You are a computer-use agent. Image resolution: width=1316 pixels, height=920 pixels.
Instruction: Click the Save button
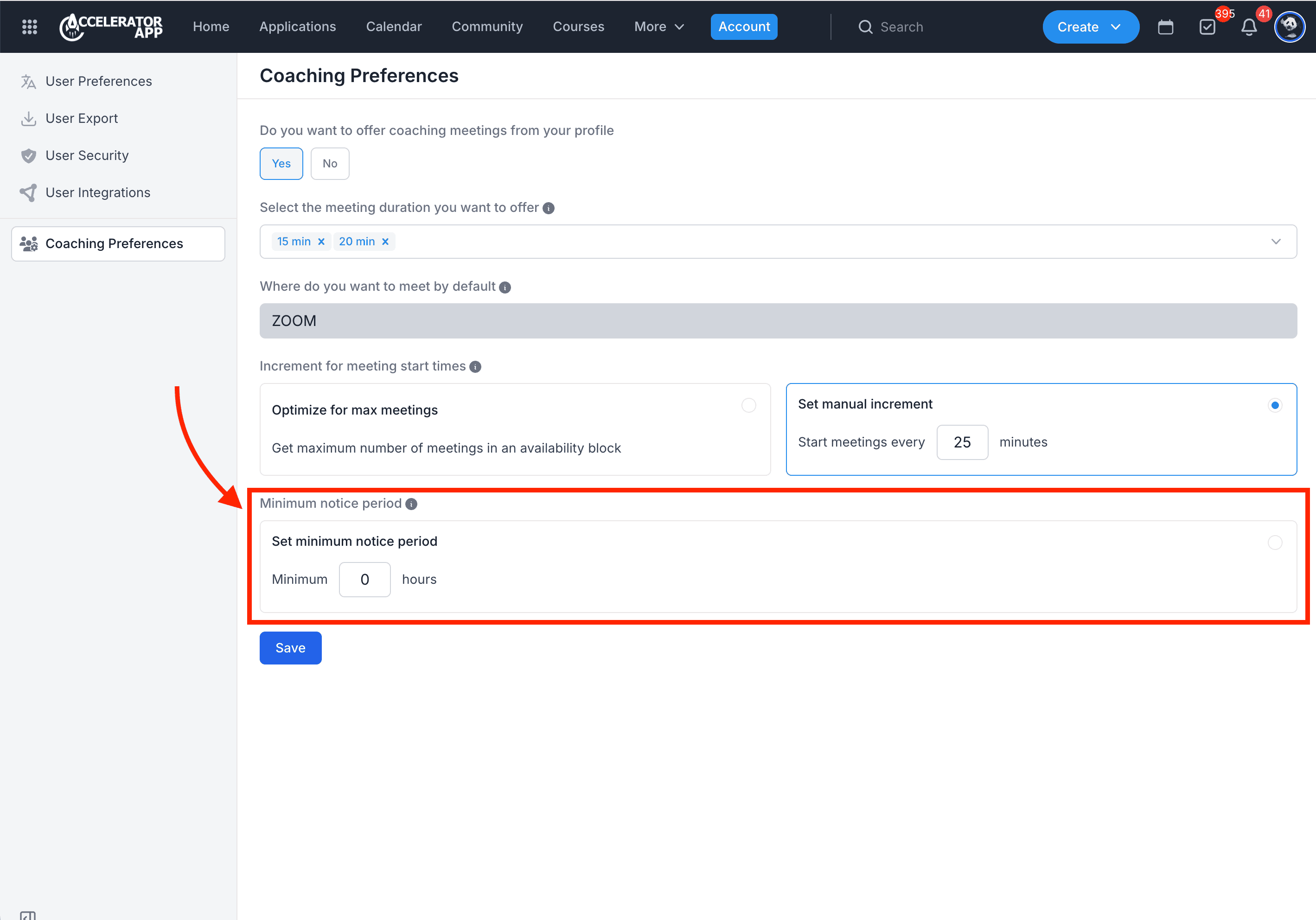[x=290, y=648]
